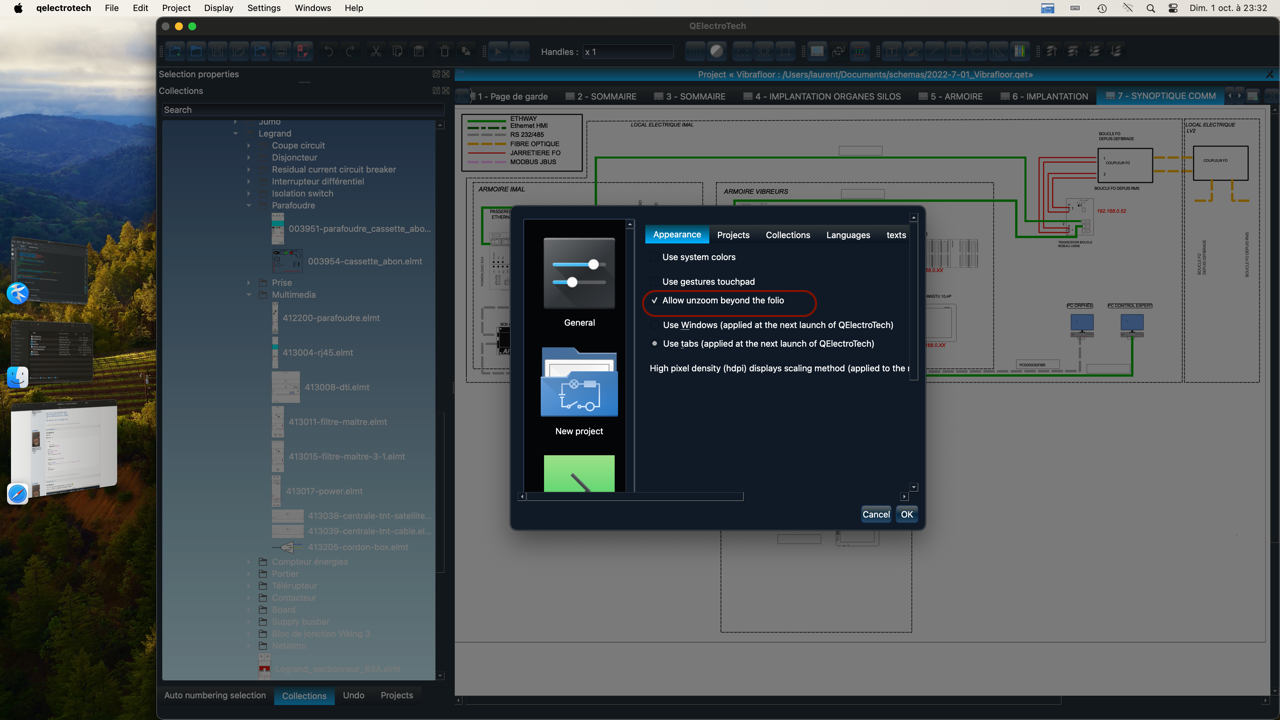Switch to the Languages settings tab
Screen dimensions: 1280x720
(848, 235)
